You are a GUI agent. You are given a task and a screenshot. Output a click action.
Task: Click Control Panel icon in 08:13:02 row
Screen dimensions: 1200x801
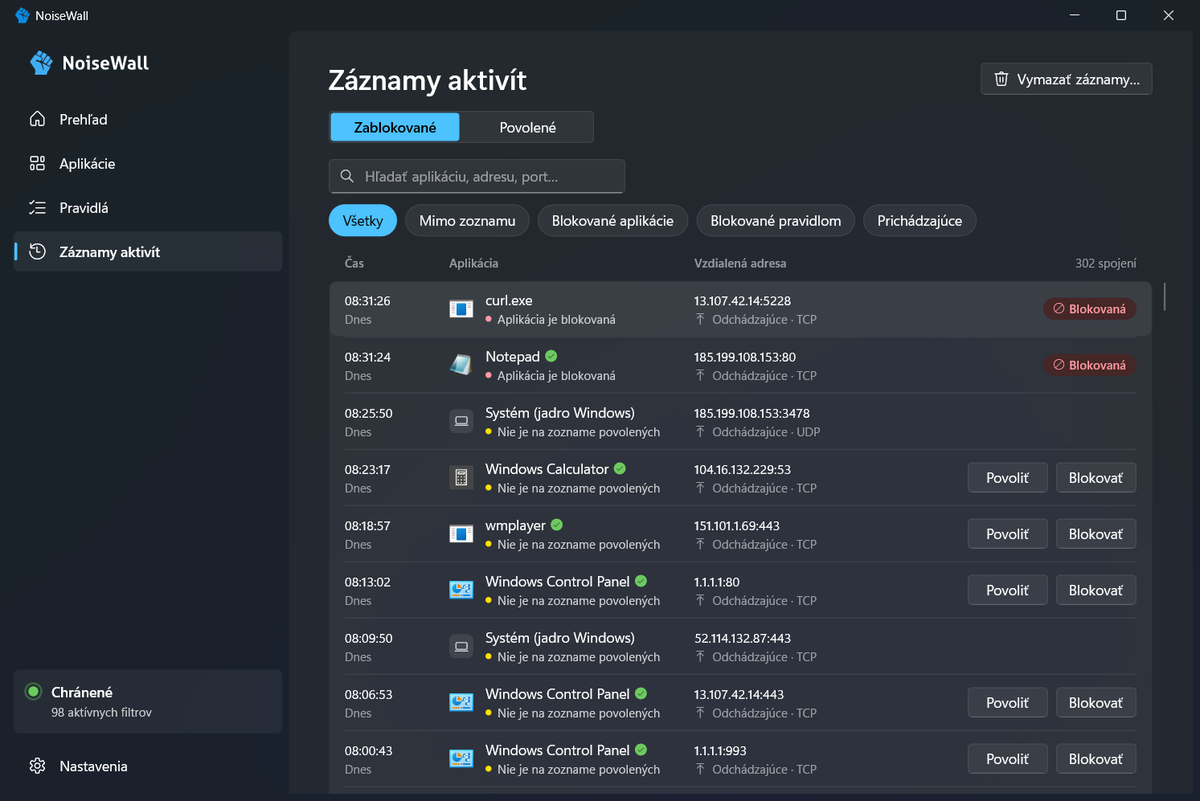[x=461, y=590]
